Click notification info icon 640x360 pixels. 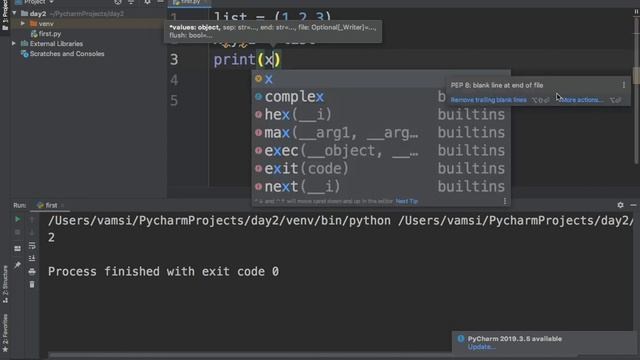[x=461, y=338]
